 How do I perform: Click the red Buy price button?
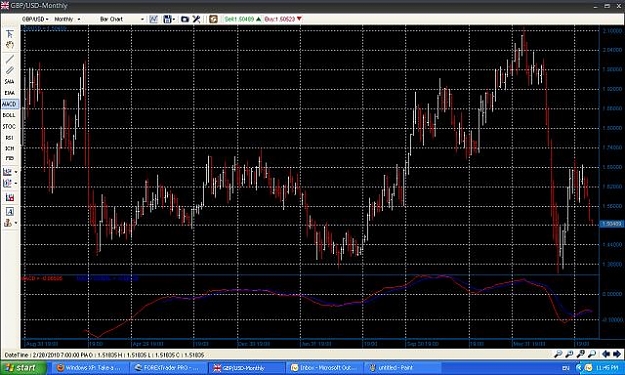[x=283, y=19]
